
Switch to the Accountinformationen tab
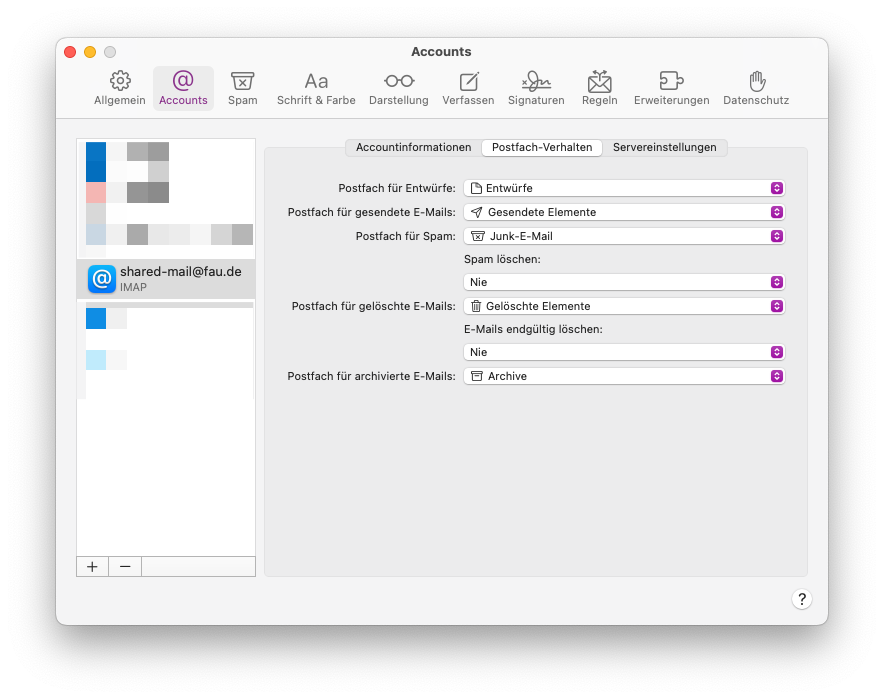pyautogui.click(x=413, y=147)
